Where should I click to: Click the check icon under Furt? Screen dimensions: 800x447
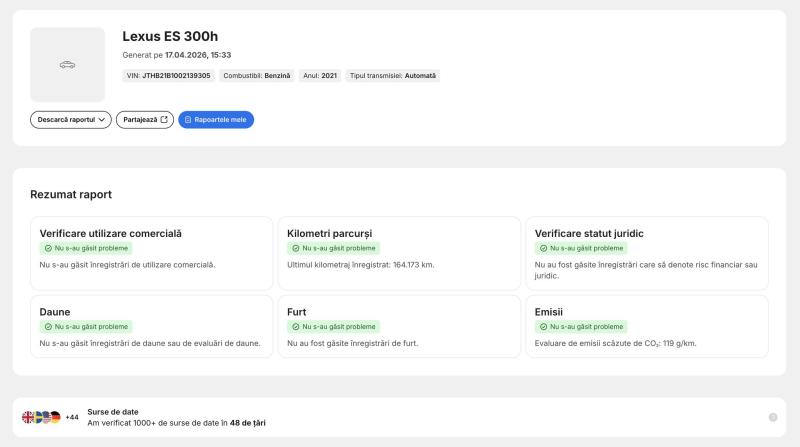coord(294,326)
